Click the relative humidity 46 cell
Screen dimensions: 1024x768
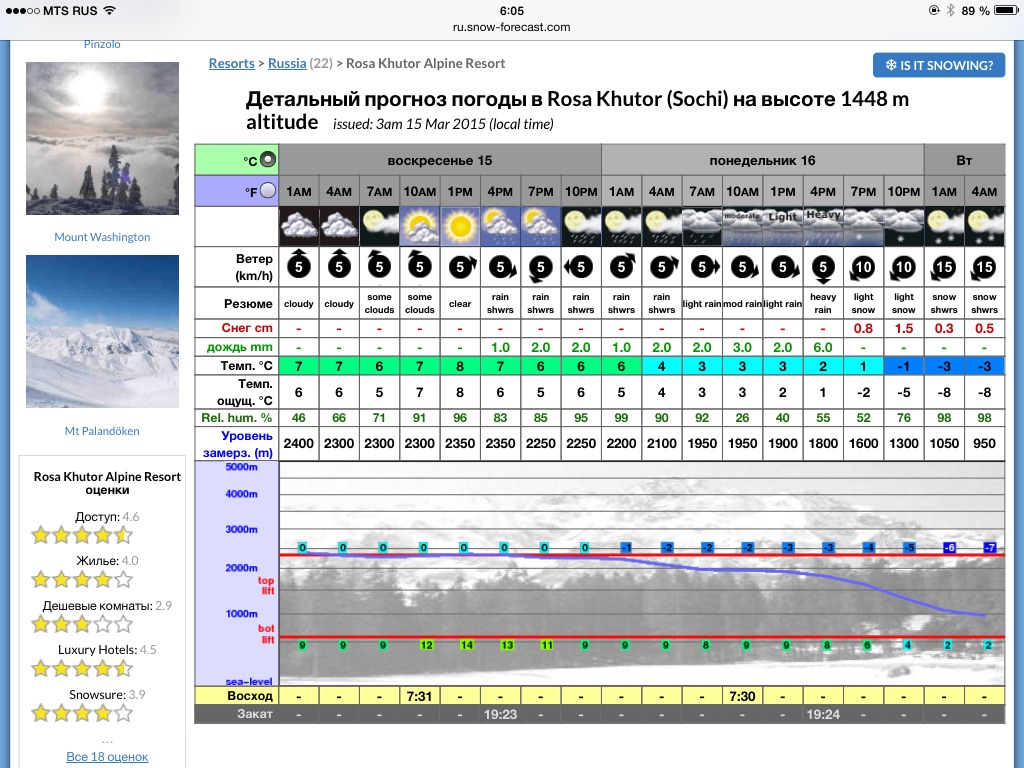click(x=299, y=418)
